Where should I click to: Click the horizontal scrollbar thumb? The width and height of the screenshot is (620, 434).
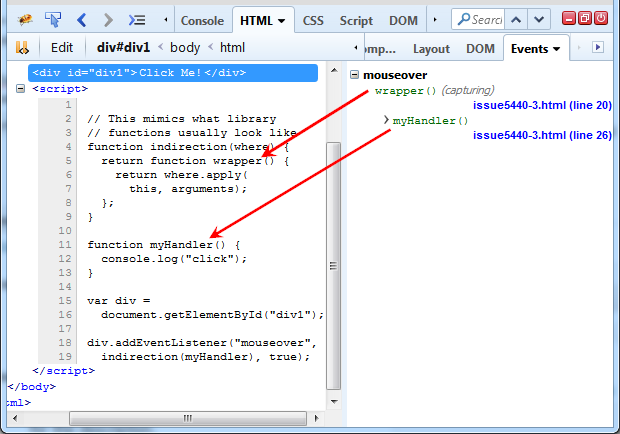pos(188,418)
